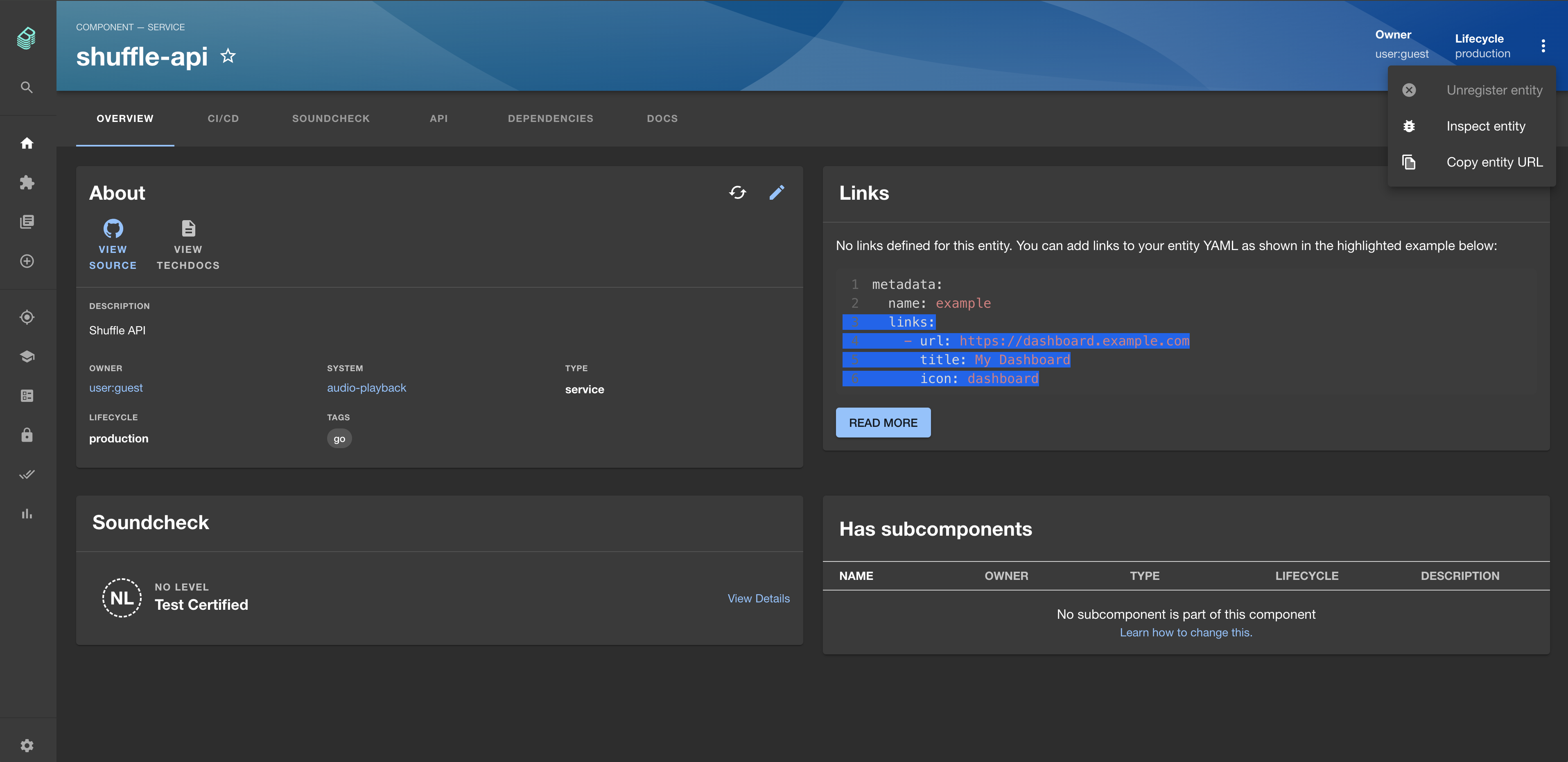Click the View Details link in Soundcheck

point(760,597)
